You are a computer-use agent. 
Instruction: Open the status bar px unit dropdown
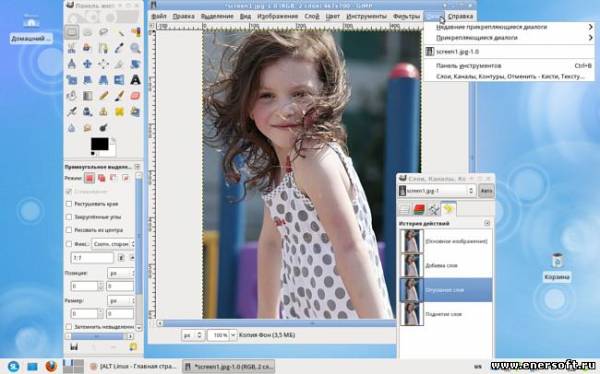point(193,335)
